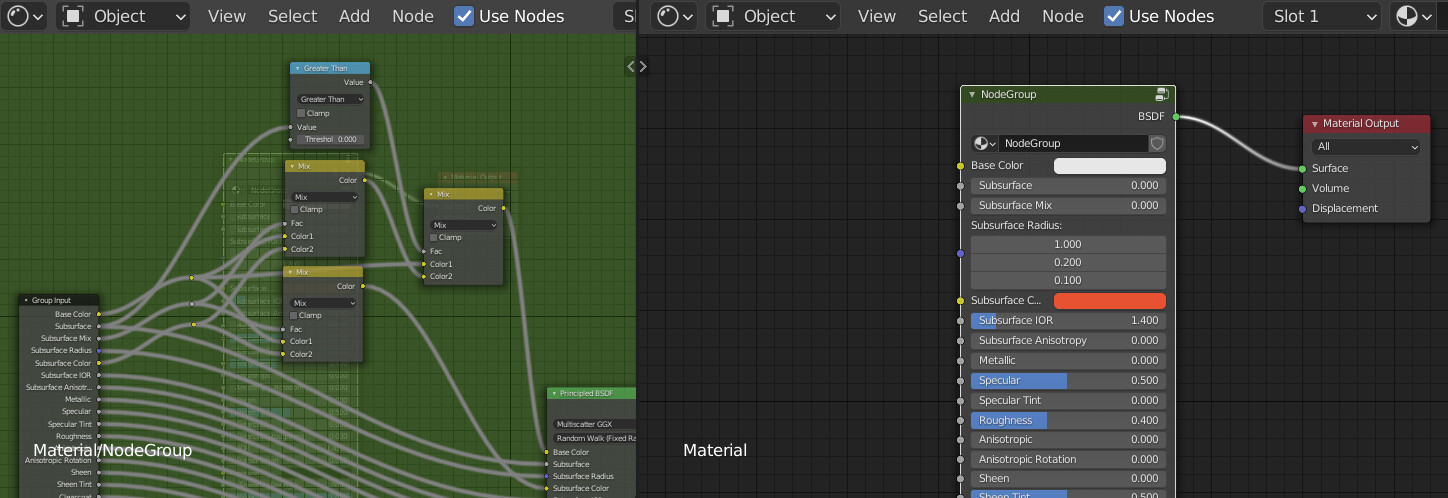1448x498 pixels.
Task: Click Base Color output socket on Group Input
Action: (98, 314)
